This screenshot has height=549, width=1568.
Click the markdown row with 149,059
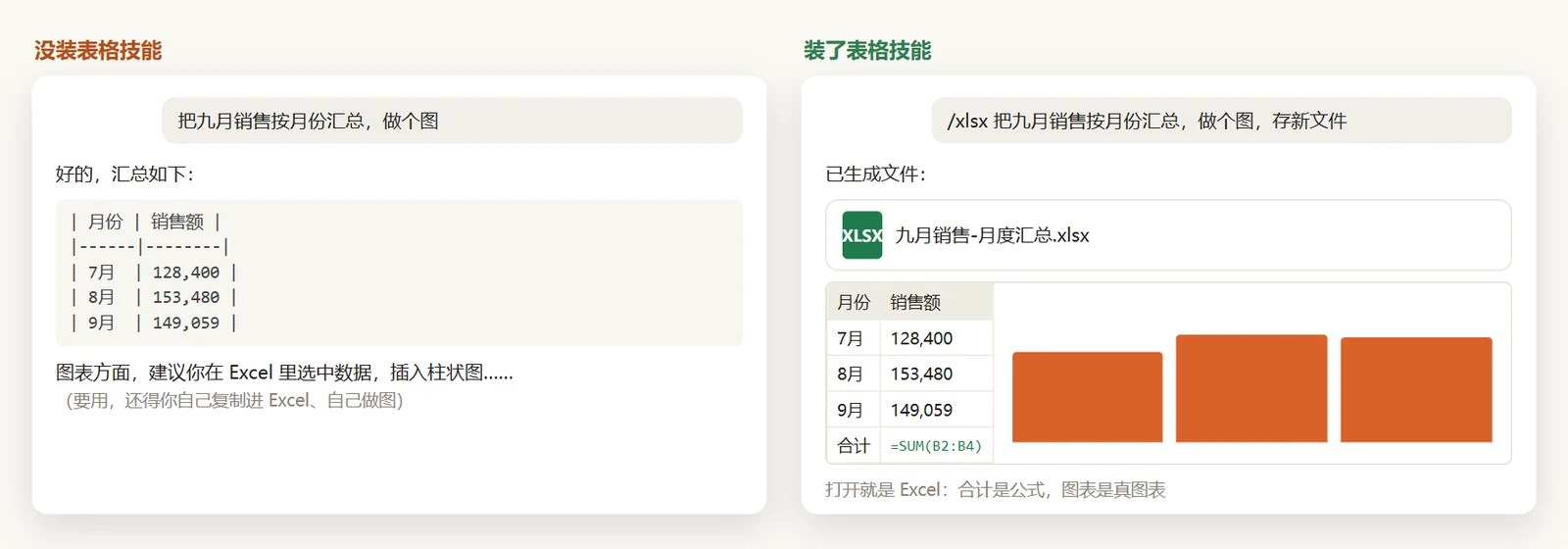pos(154,323)
